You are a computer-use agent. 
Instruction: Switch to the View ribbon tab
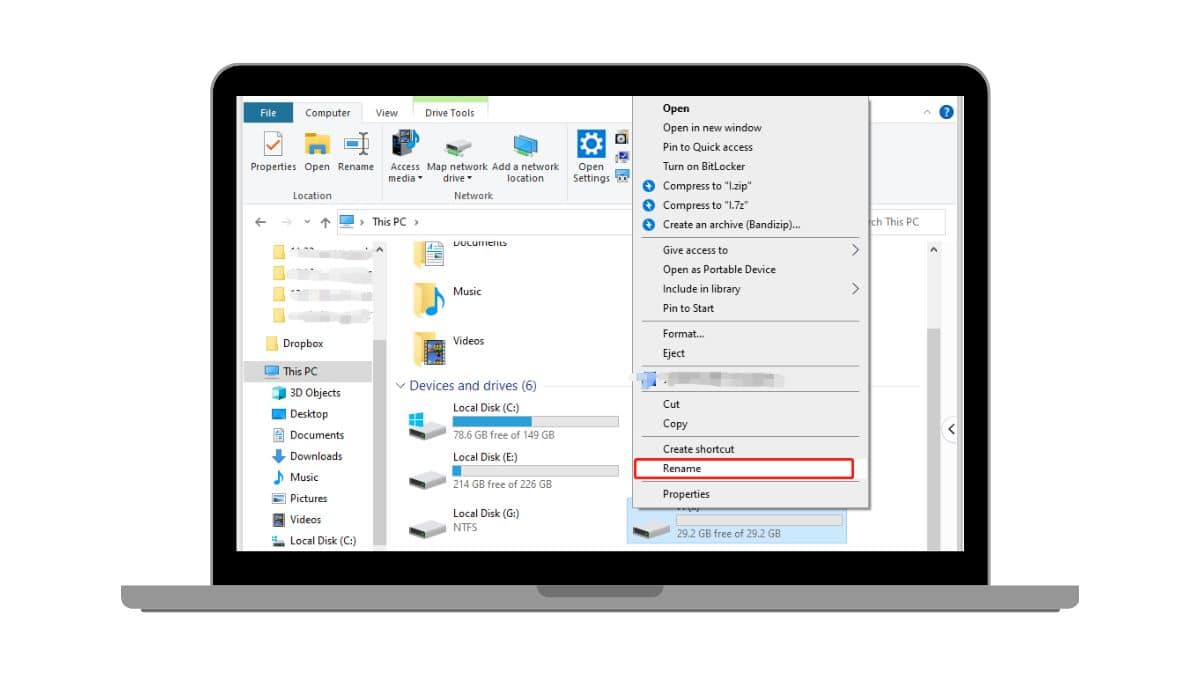386,112
